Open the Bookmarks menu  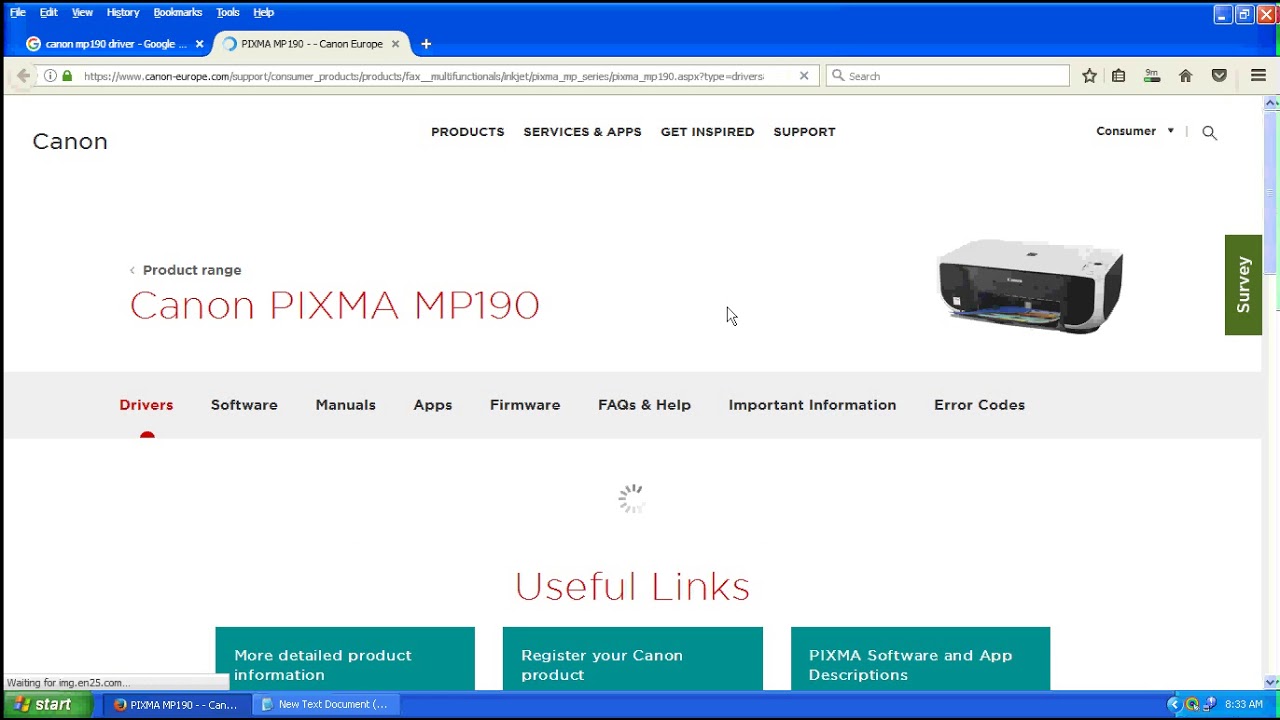(x=177, y=12)
